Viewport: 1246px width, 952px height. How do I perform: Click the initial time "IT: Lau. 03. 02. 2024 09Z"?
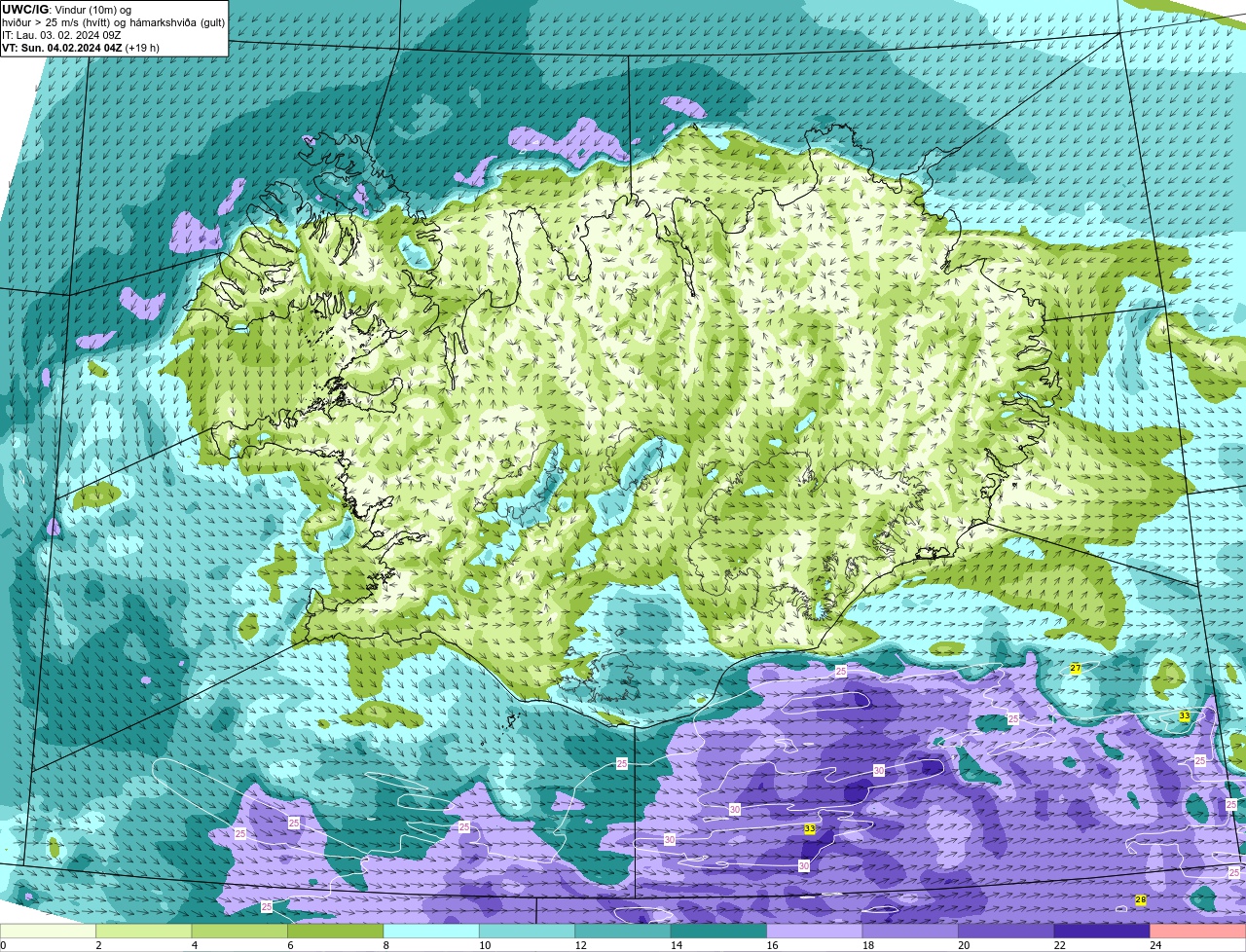61,35
